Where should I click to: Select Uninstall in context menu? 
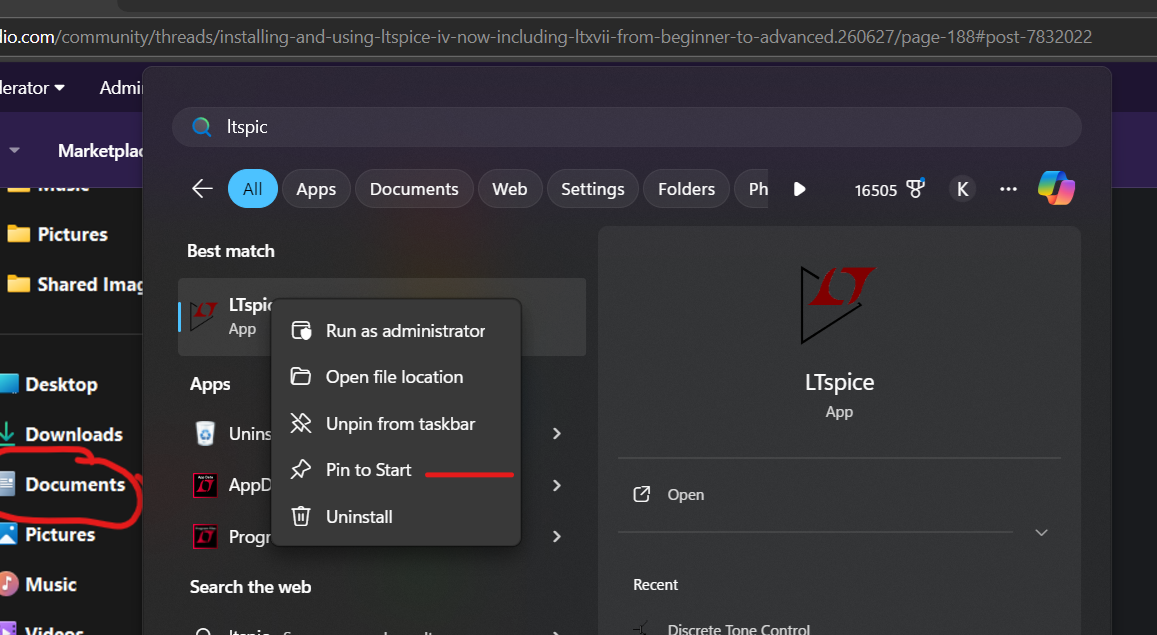click(396, 517)
